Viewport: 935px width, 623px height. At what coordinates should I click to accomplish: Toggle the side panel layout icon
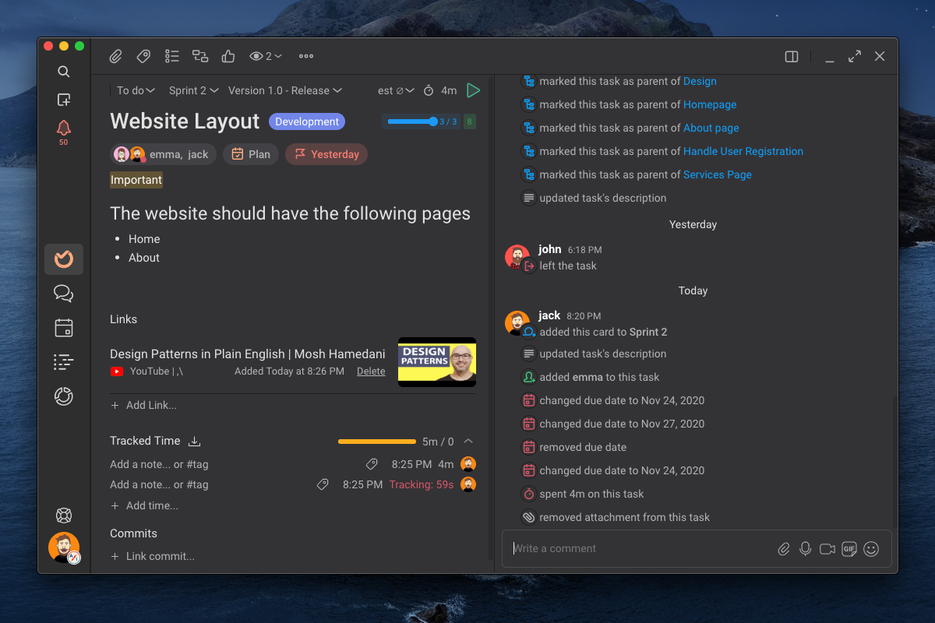click(x=791, y=57)
